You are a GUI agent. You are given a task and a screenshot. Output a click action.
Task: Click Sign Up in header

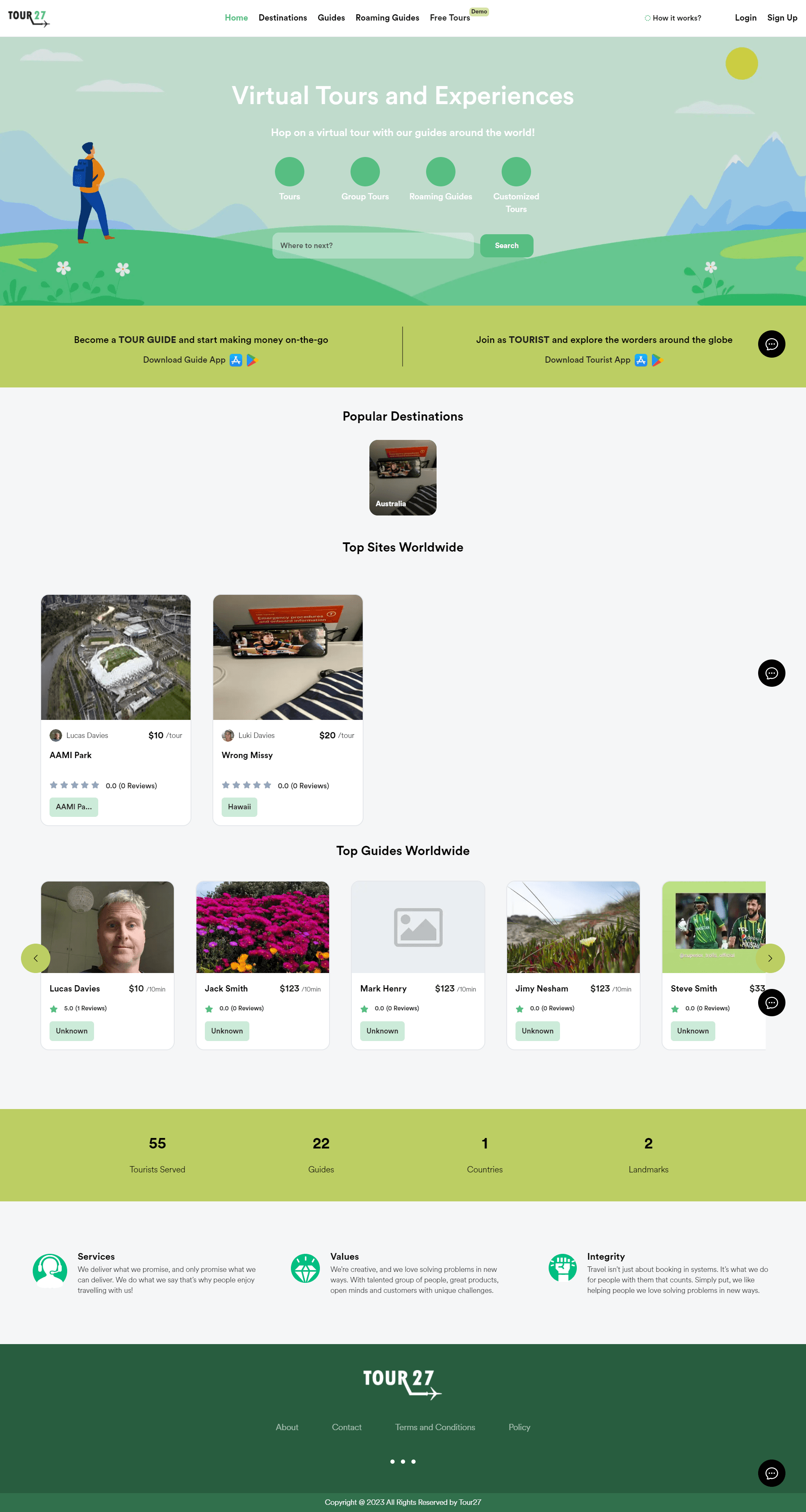click(782, 18)
